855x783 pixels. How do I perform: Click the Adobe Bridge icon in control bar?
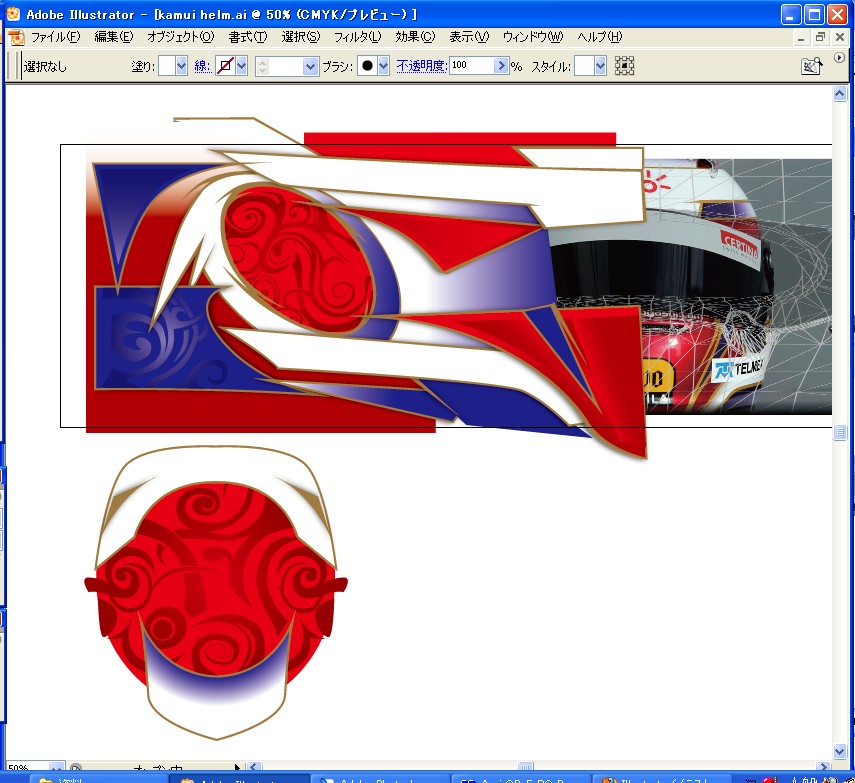810,66
